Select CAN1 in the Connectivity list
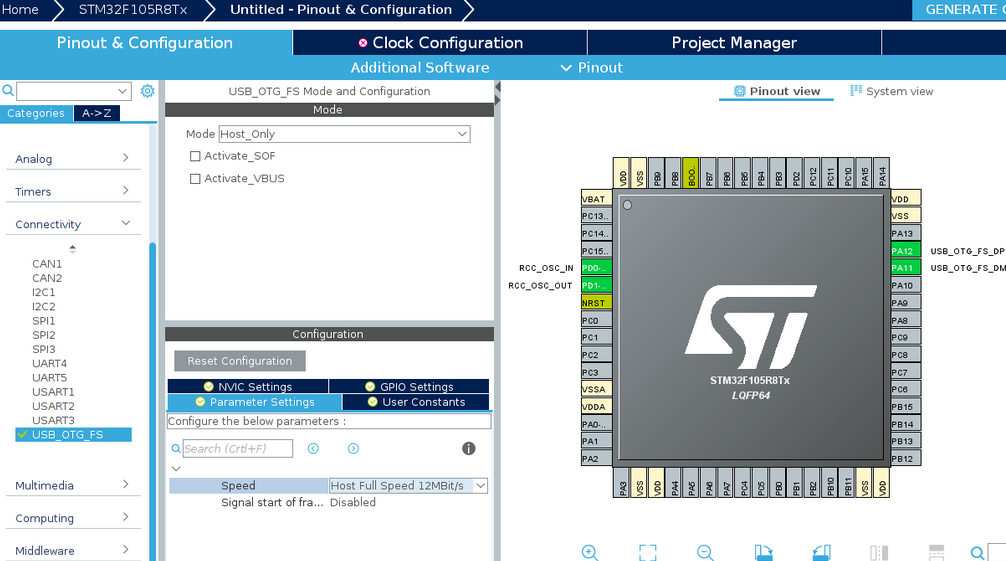 47,264
